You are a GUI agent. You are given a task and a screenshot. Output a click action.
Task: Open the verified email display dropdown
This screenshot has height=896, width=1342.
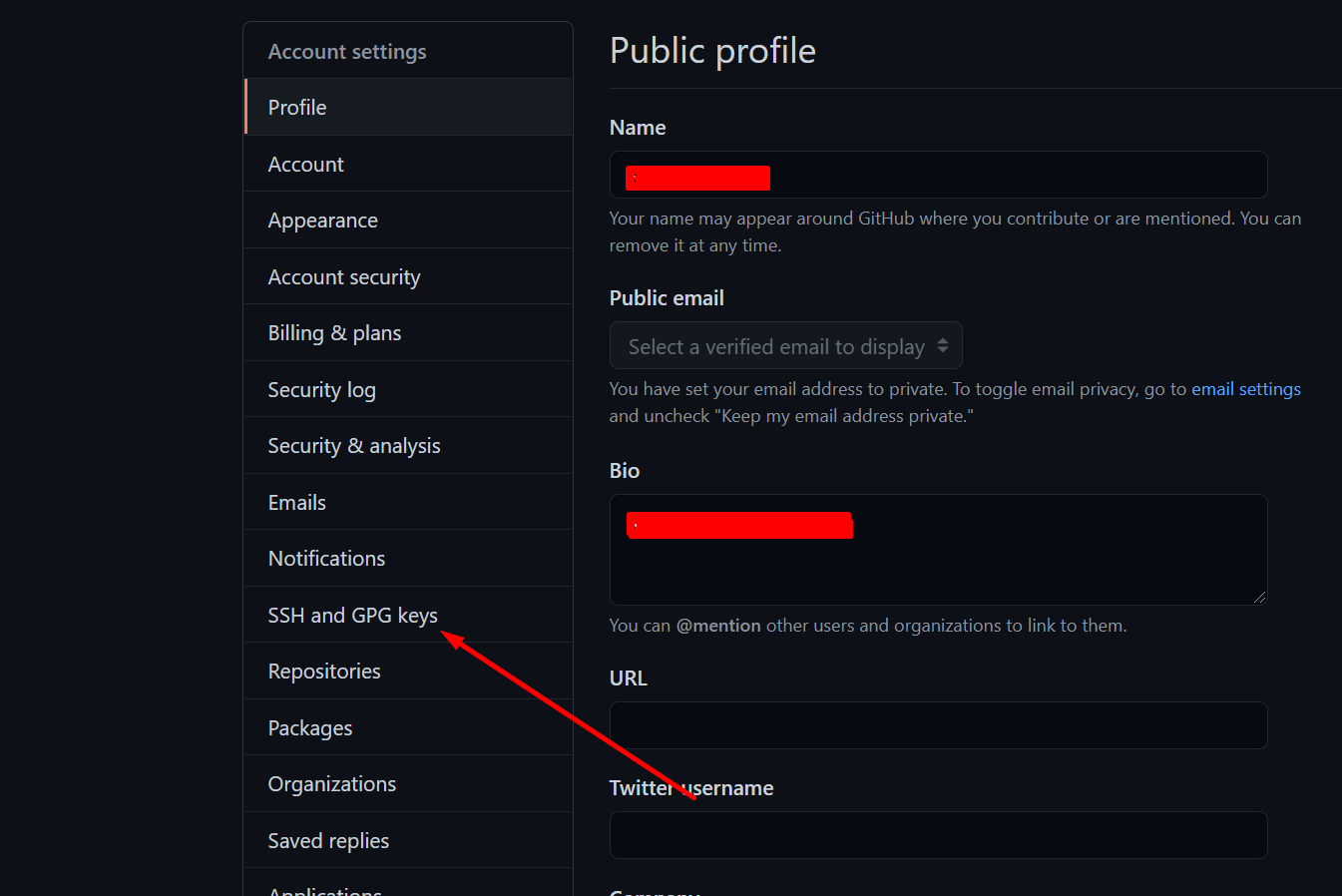785,345
